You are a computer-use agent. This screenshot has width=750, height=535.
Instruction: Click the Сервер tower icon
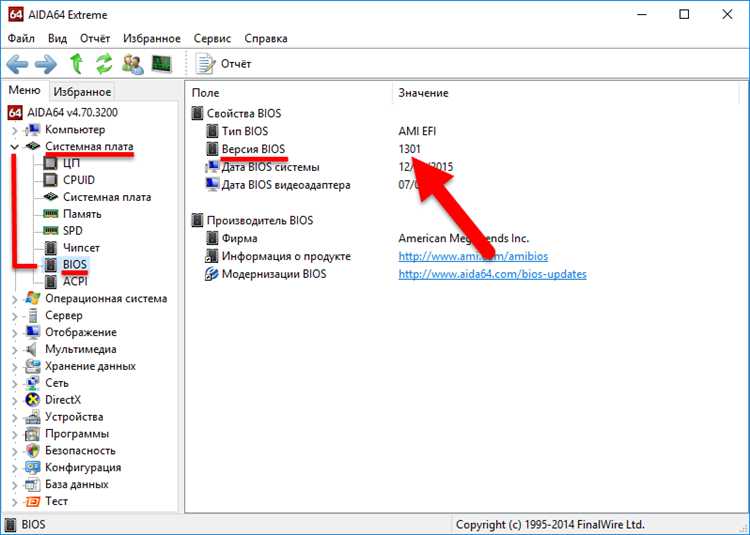click(x=33, y=316)
